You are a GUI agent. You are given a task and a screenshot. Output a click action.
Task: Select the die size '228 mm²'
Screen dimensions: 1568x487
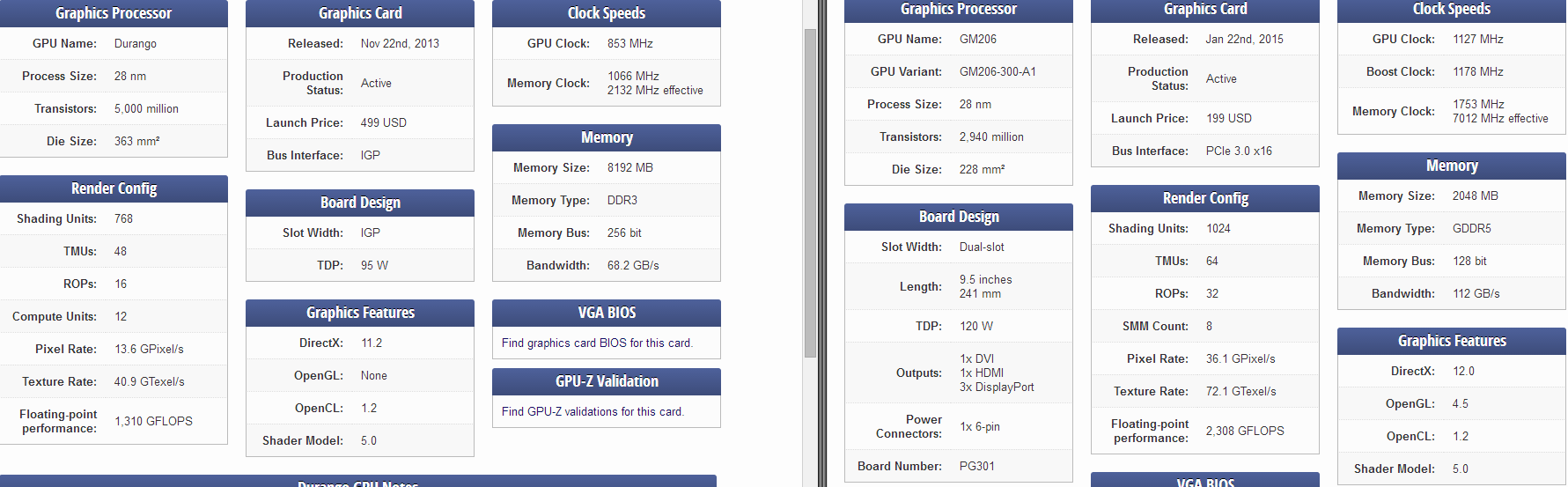click(x=982, y=169)
